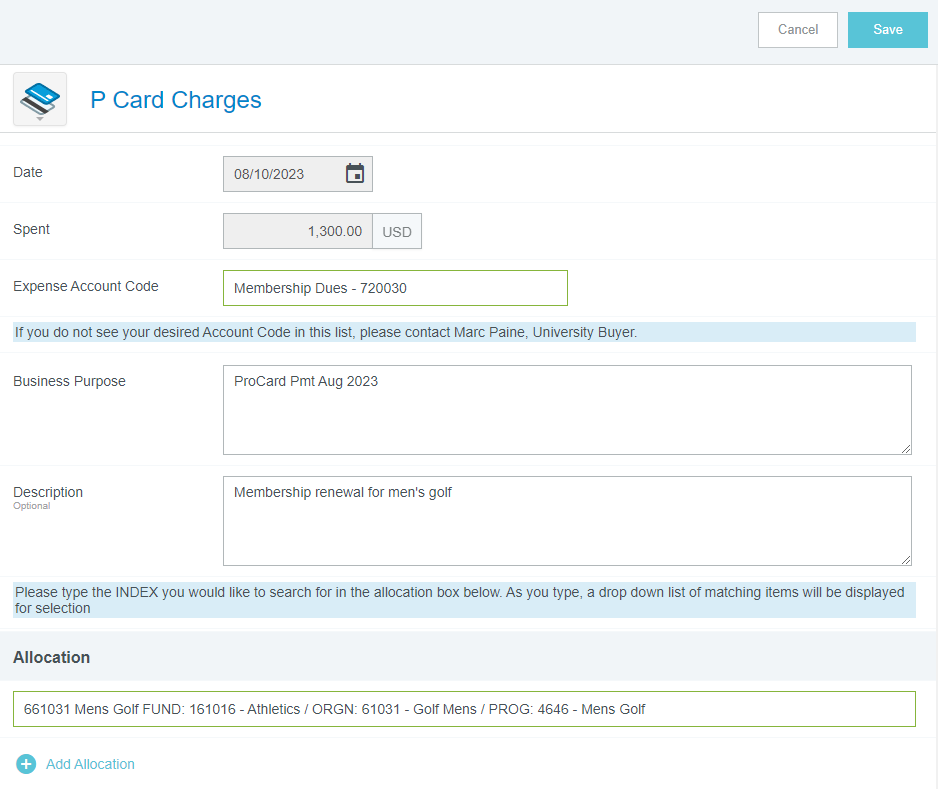The image size is (938, 789).
Task: Open the calendar date picker icon
Action: (355, 174)
